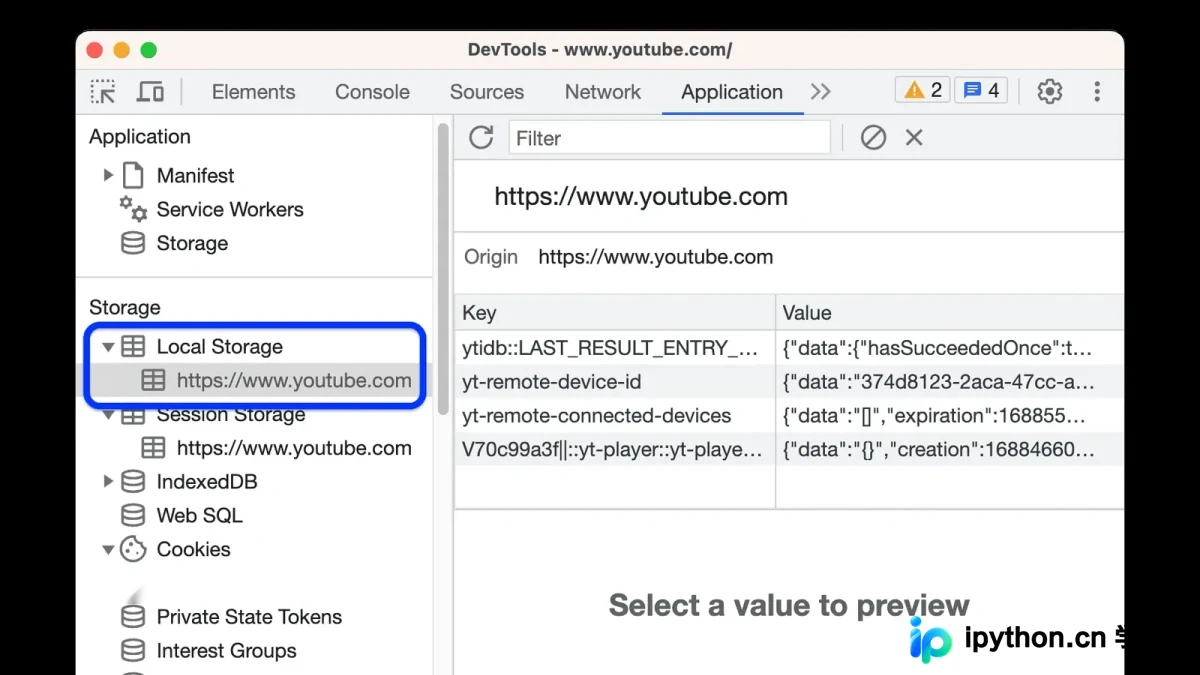Clear all storage entries with circle-slash icon
Viewport: 1200px width, 675px height.
(x=873, y=137)
